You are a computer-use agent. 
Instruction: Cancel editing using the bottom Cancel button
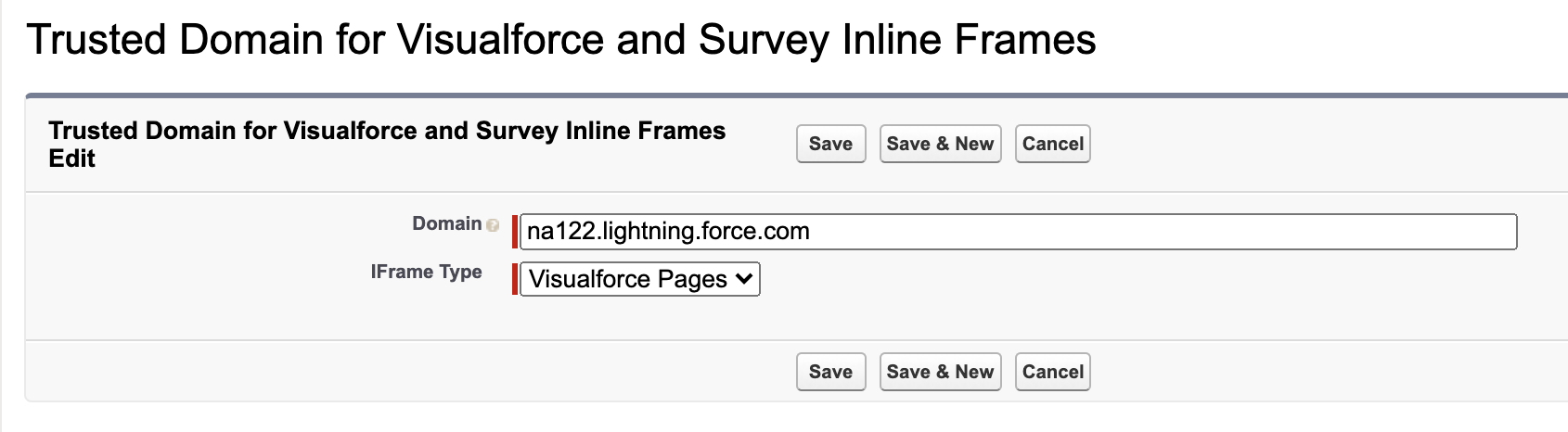[x=1052, y=372]
